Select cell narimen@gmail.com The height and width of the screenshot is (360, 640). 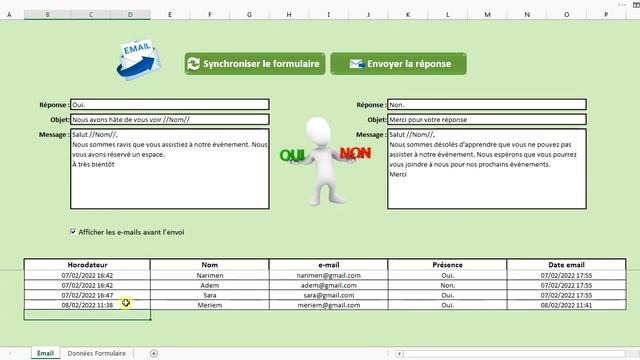click(x=329, y=275)
